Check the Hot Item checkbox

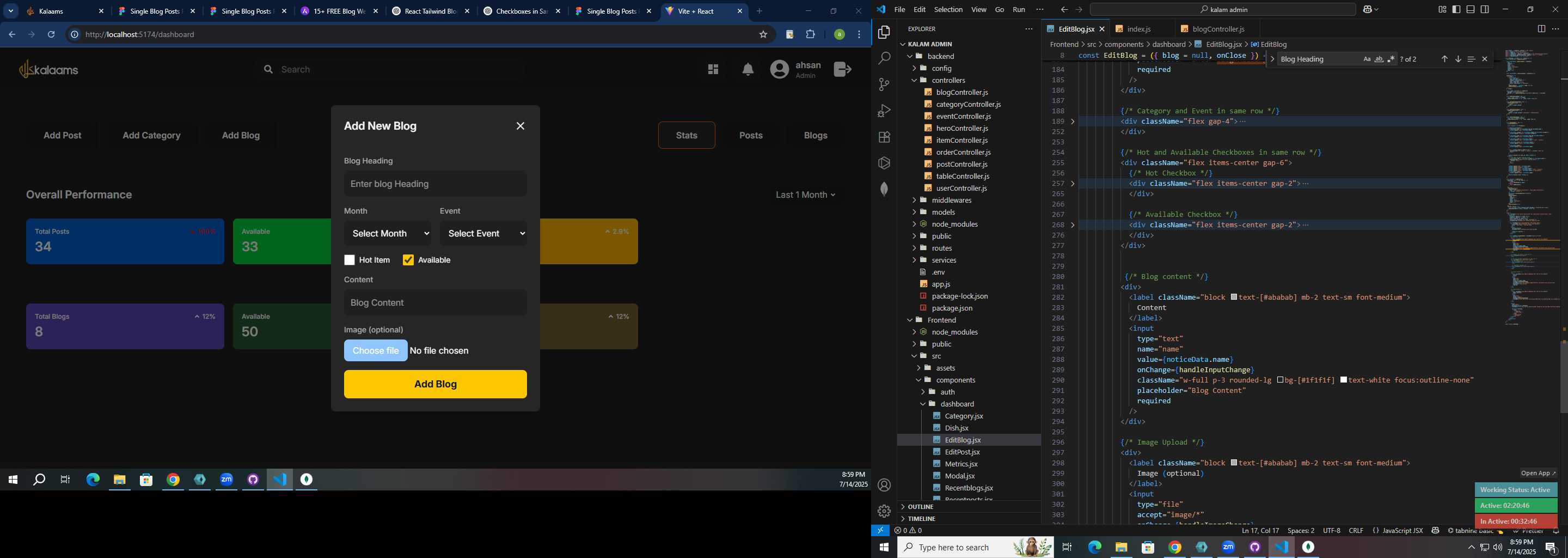(350, 260)
